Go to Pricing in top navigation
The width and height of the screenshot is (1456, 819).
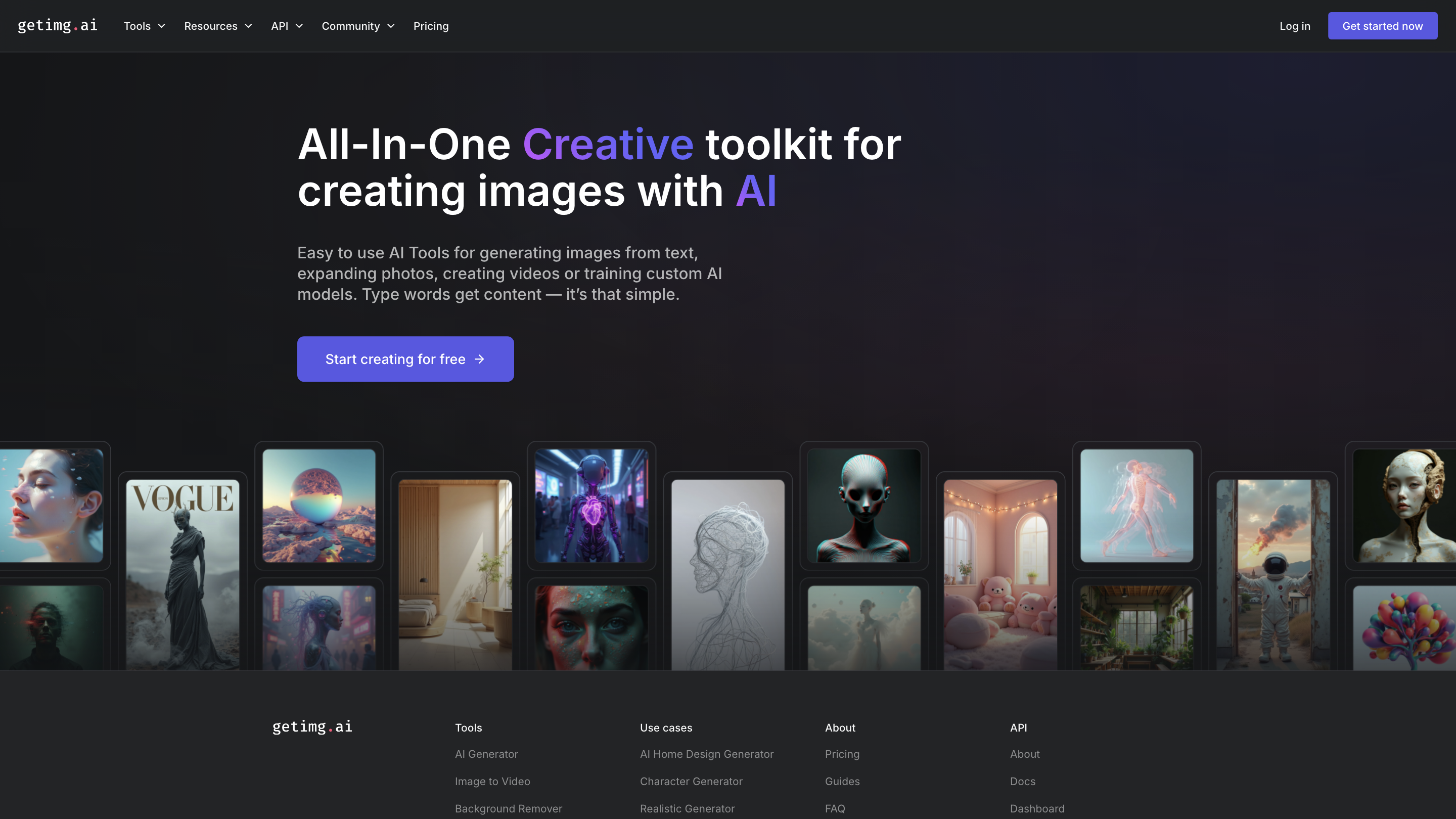click(431, 26)
